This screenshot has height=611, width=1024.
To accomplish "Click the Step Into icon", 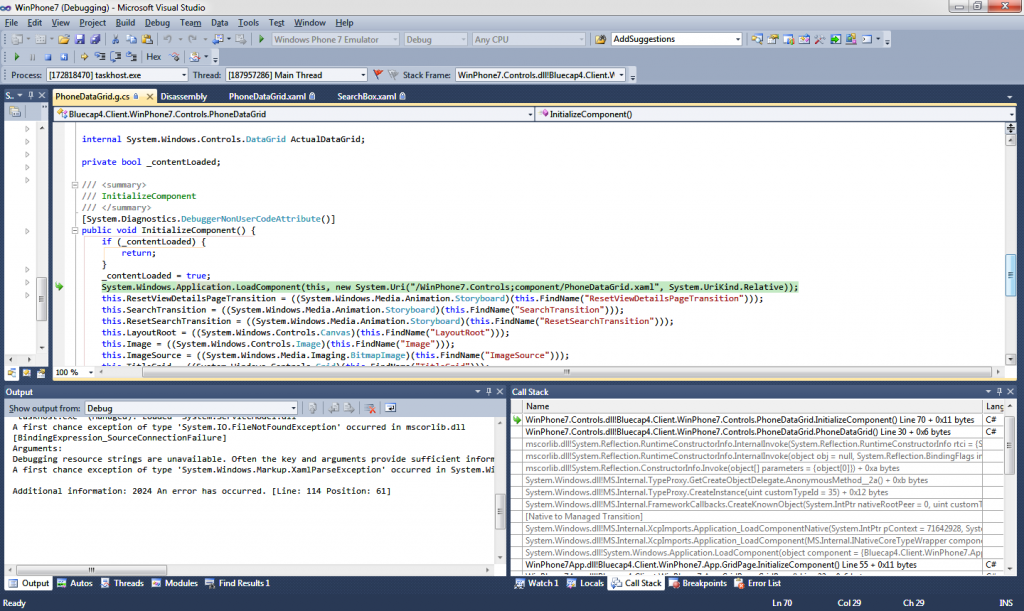I will tap(100, 57).
